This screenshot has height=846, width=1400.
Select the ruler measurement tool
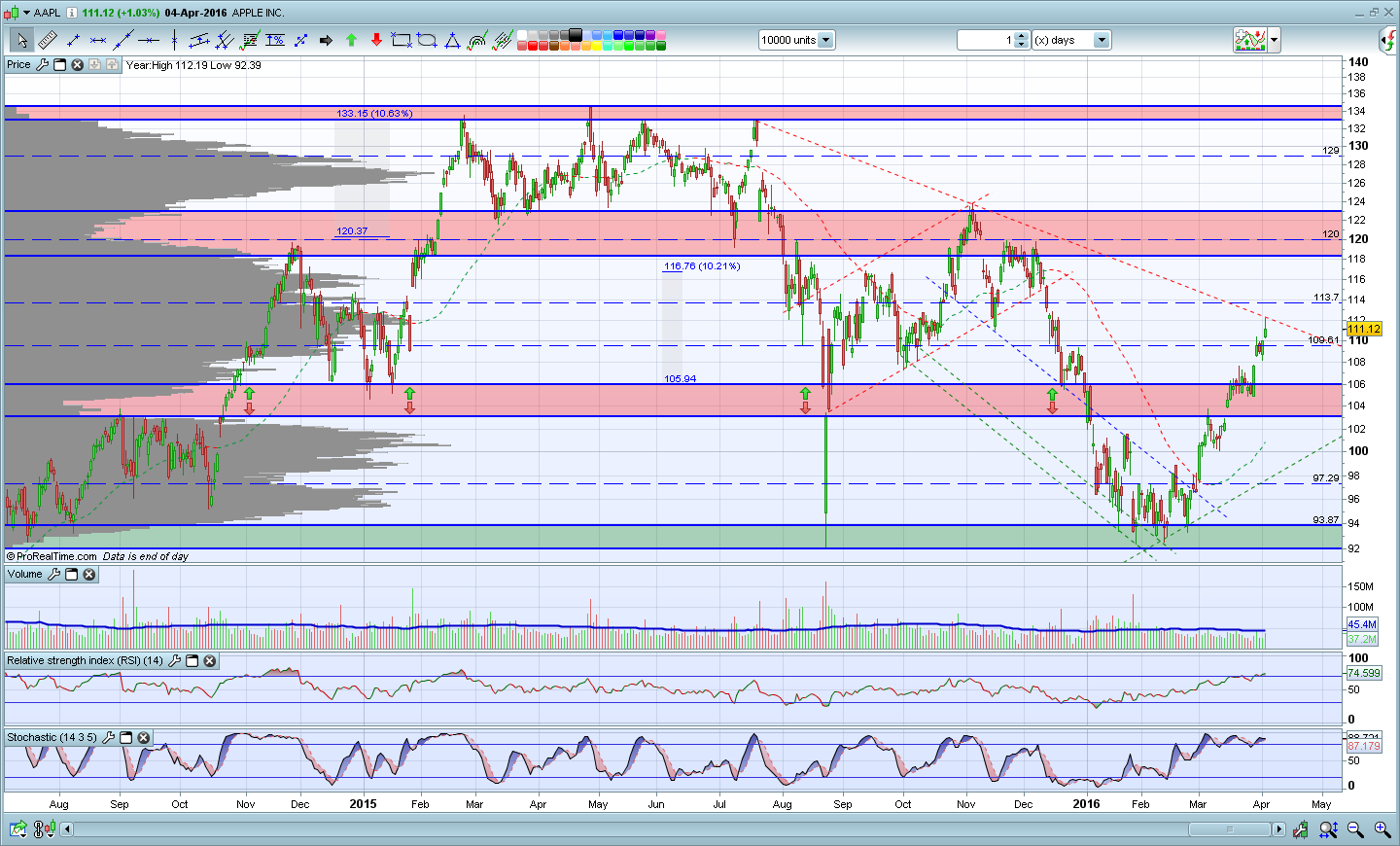(x=47, y=40)
